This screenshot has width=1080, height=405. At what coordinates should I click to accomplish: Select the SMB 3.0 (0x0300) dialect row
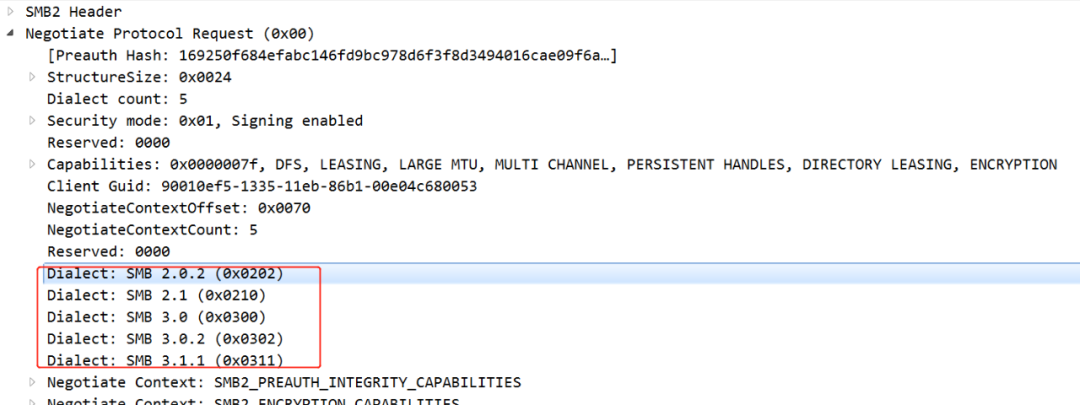tap(157, 317)
